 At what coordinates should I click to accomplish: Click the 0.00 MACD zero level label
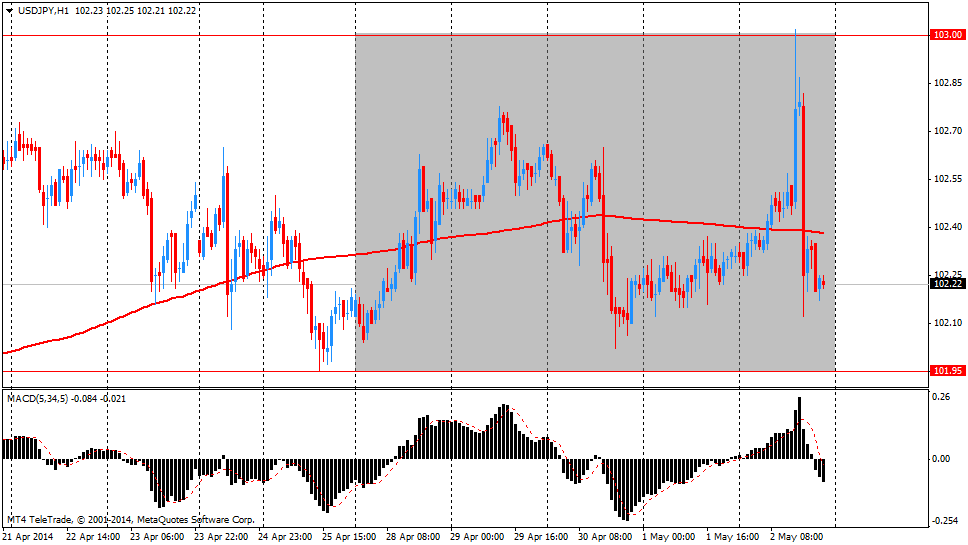[941, 459]
